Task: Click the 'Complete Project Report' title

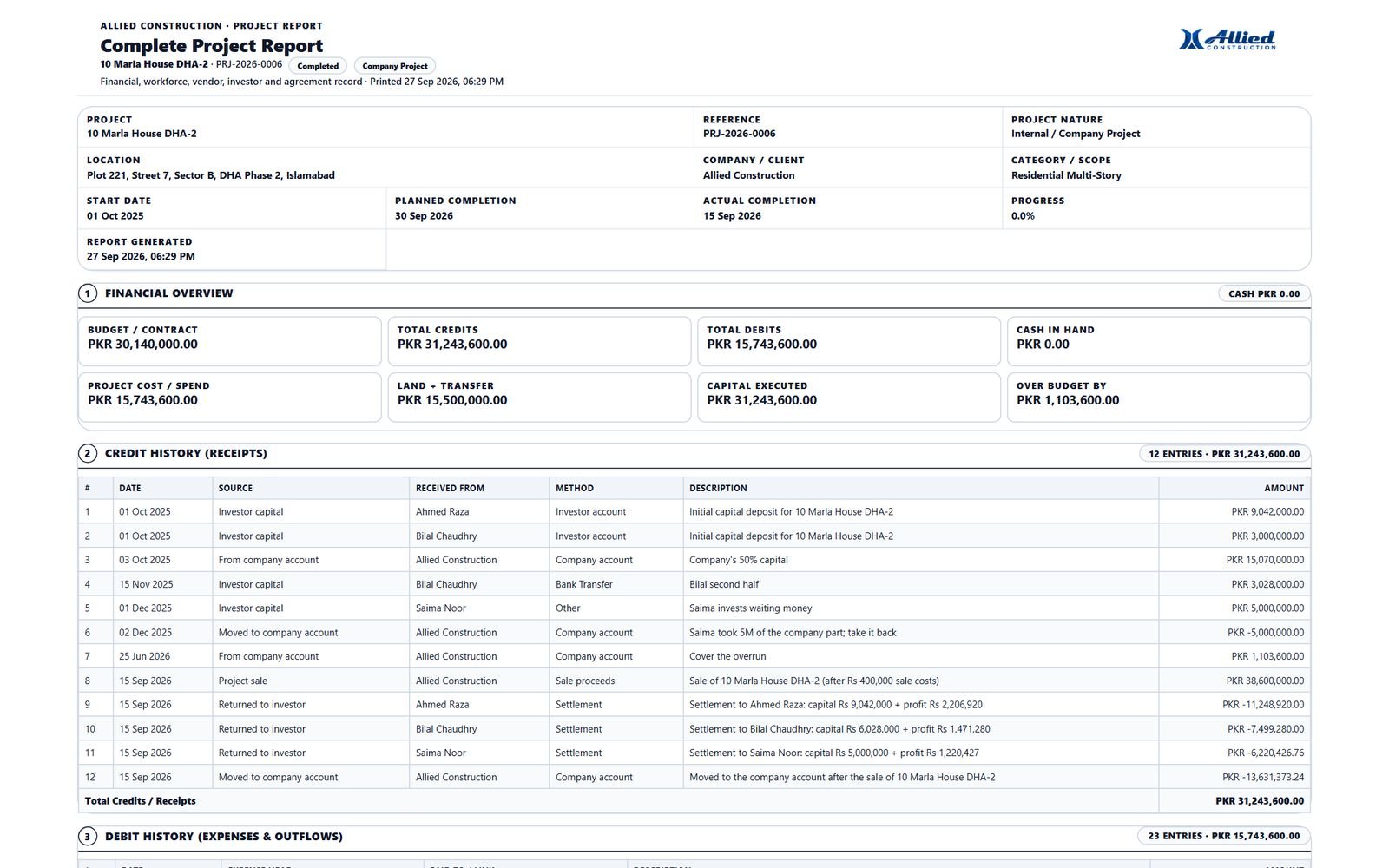Action: click(211, 46)
